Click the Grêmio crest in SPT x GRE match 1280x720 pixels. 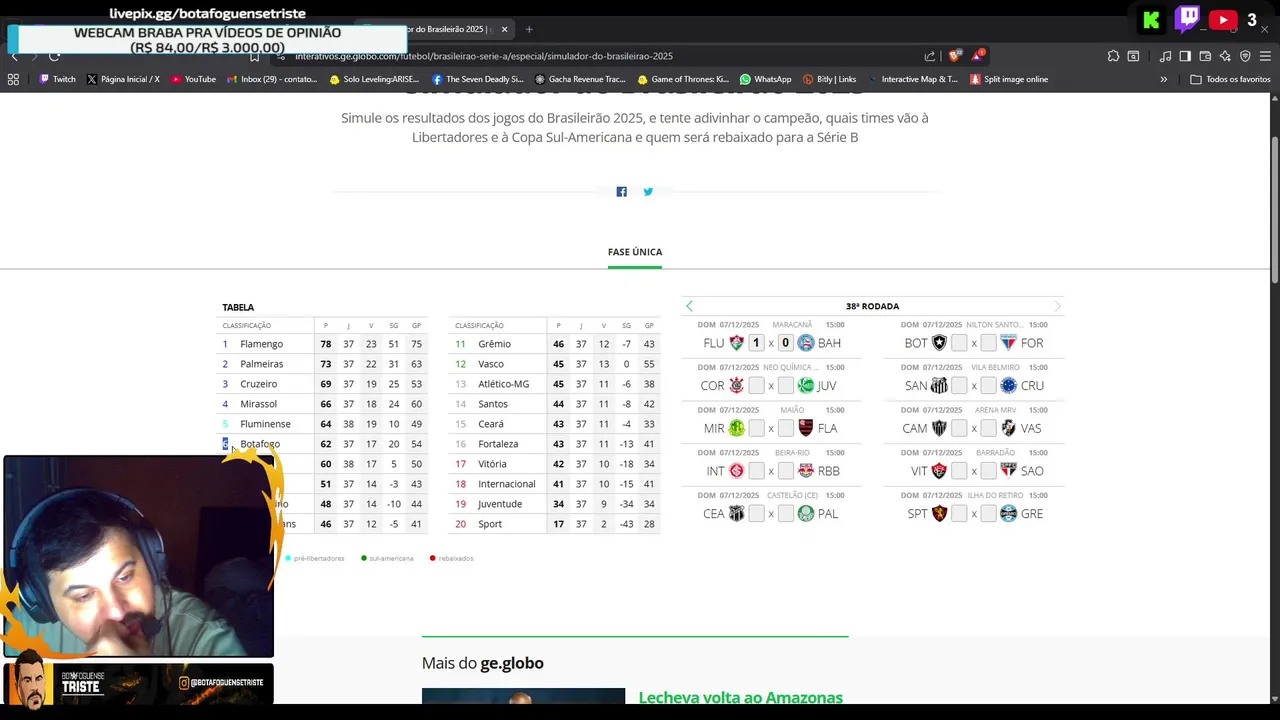(x=1008, y=514)
